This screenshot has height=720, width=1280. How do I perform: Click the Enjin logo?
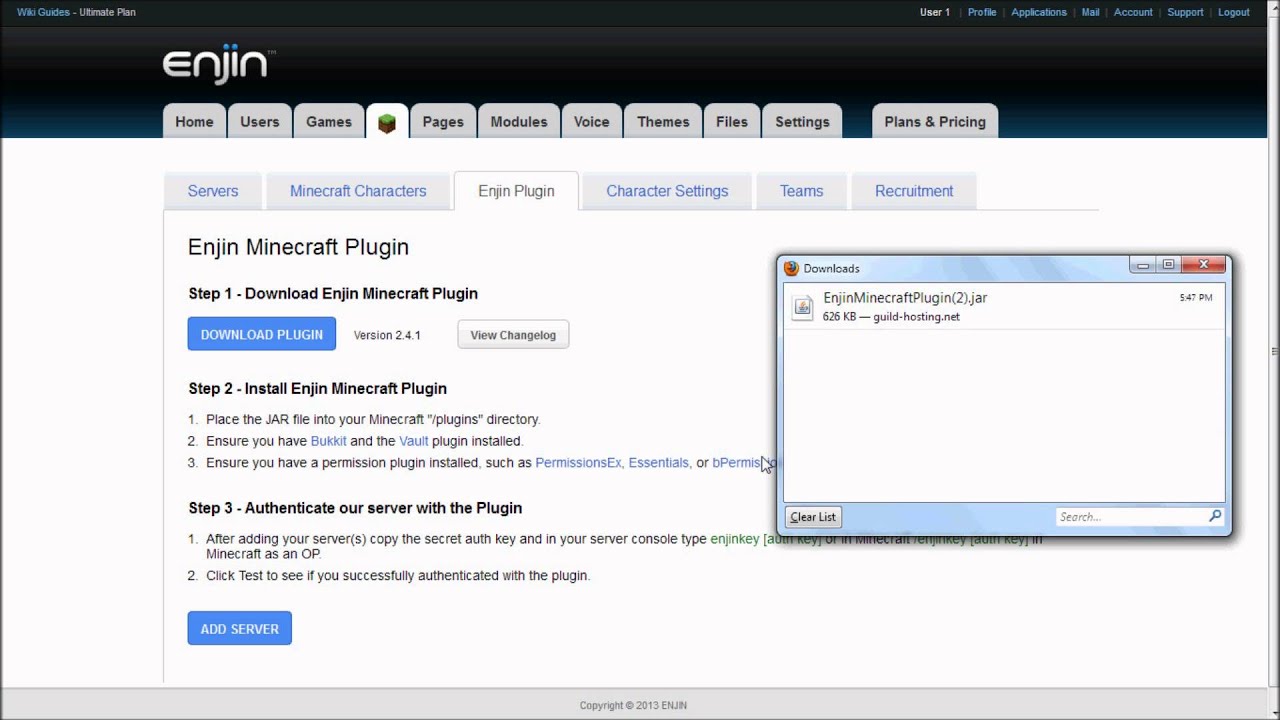tap(218, 65)
